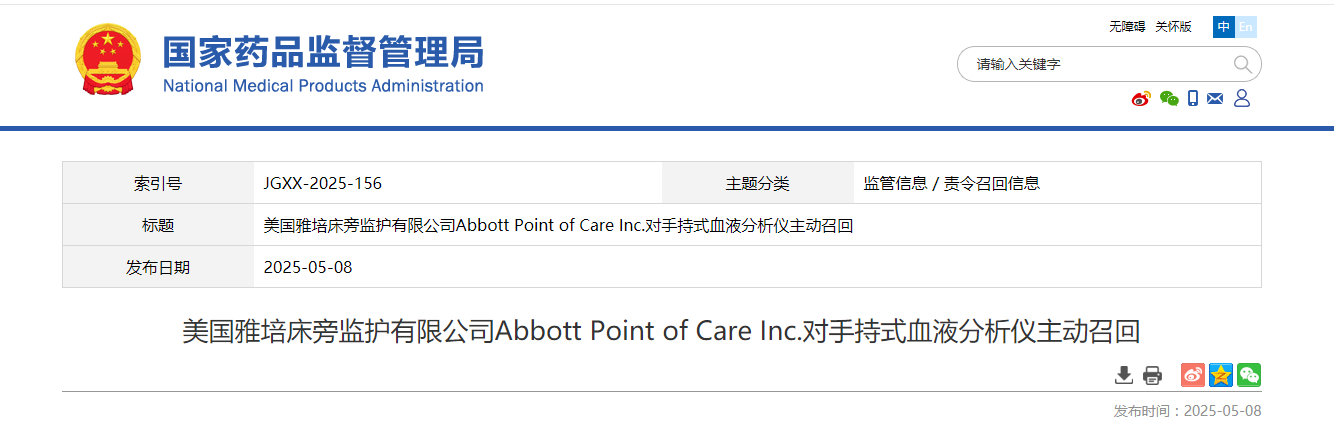
Task: Download the article with the download icon
Action: (x=1124, y=375)
